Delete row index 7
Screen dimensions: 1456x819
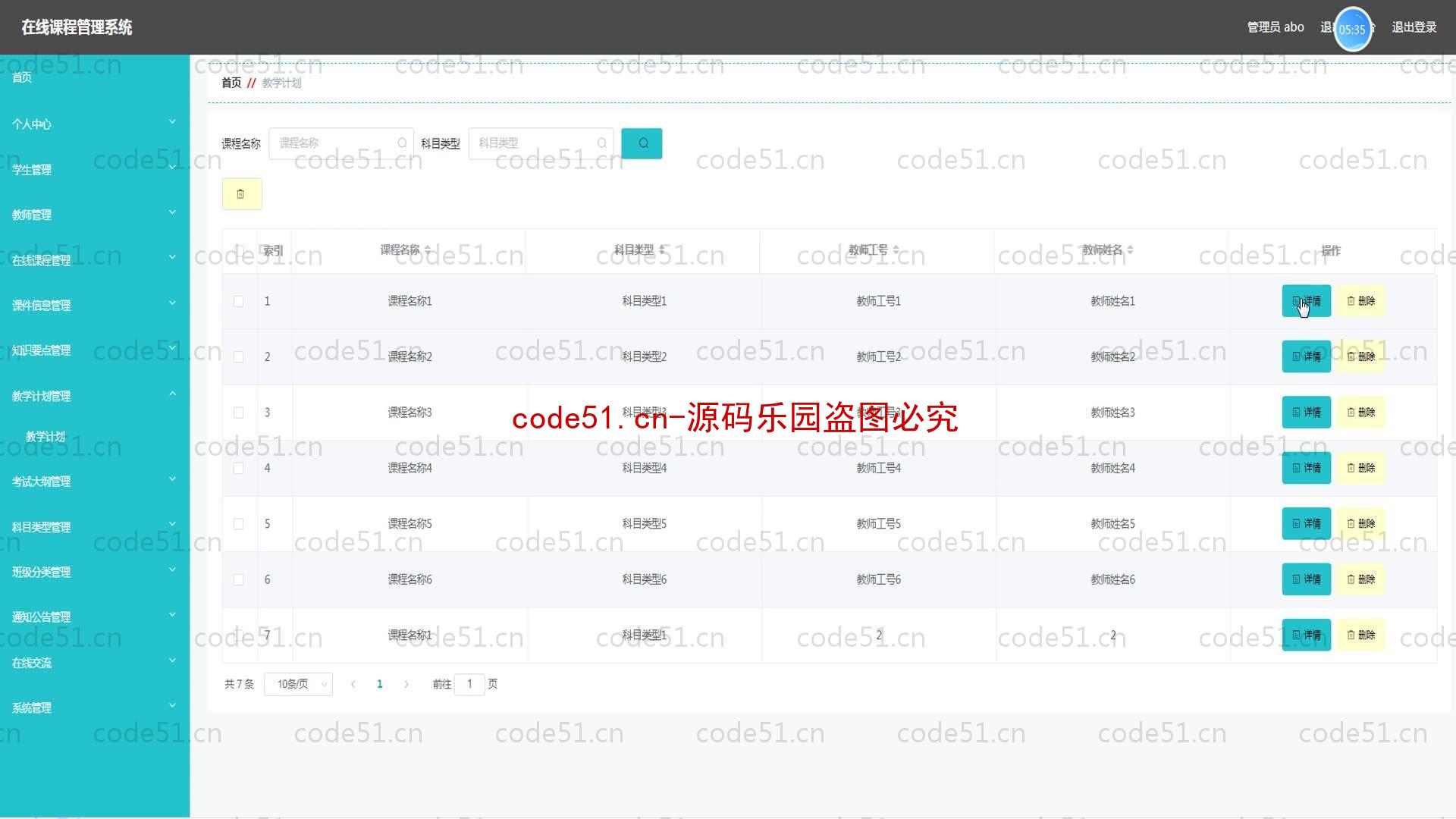[x=1360, y=635]
